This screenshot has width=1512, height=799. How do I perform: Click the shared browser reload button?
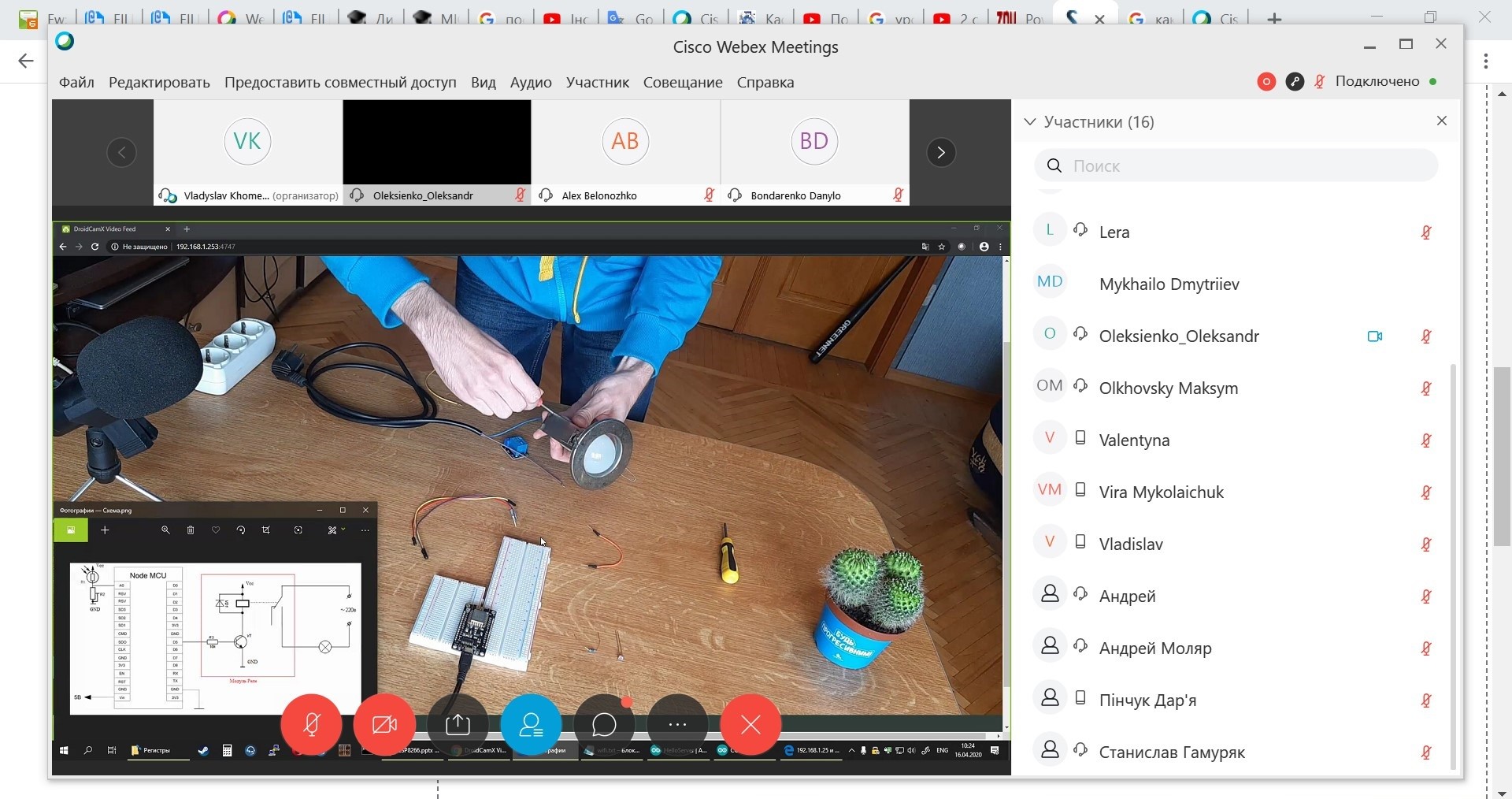coord(94,247)
